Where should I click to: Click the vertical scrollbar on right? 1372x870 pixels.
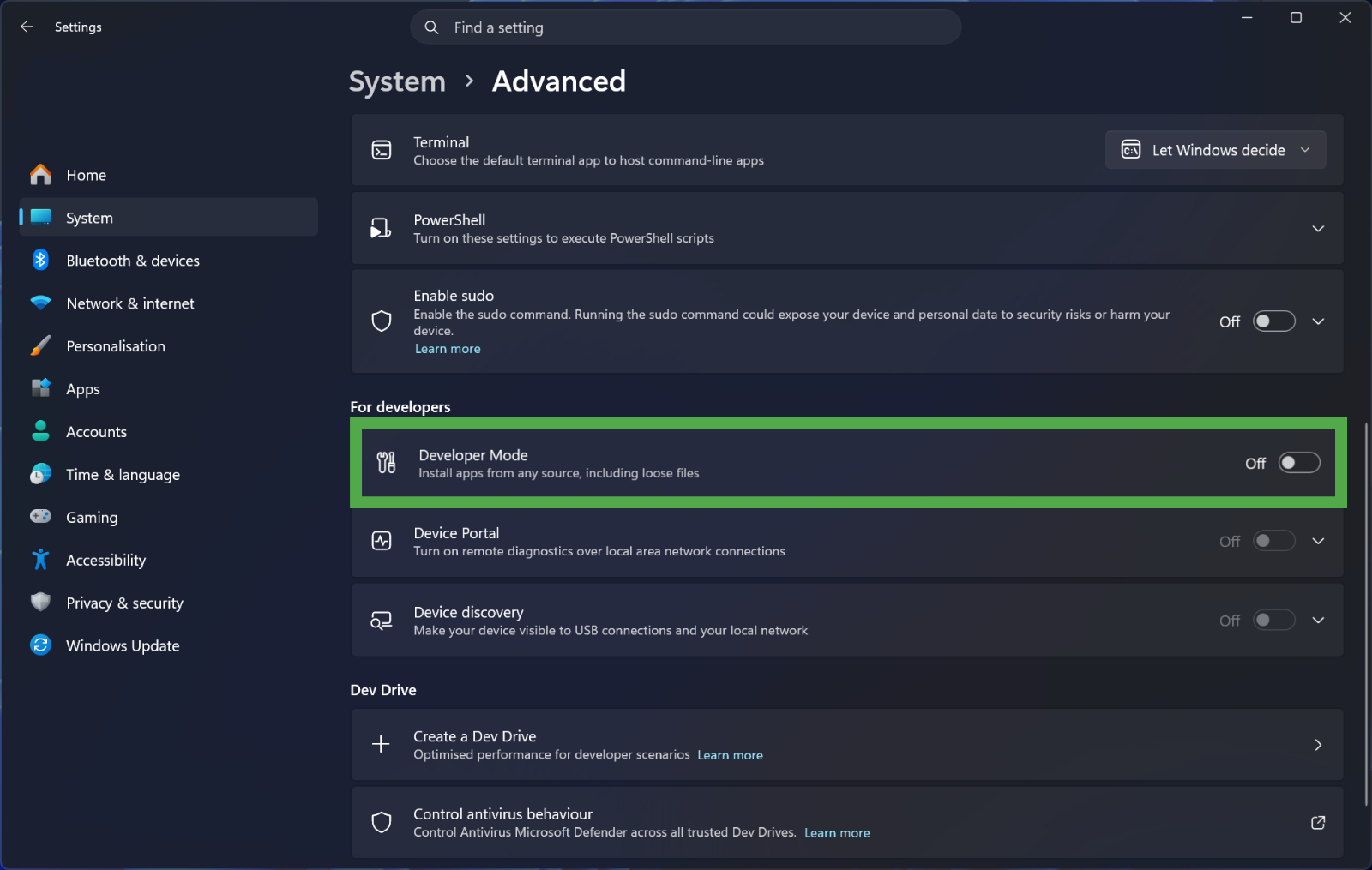pyautogui.click(x=1367, y=613)
